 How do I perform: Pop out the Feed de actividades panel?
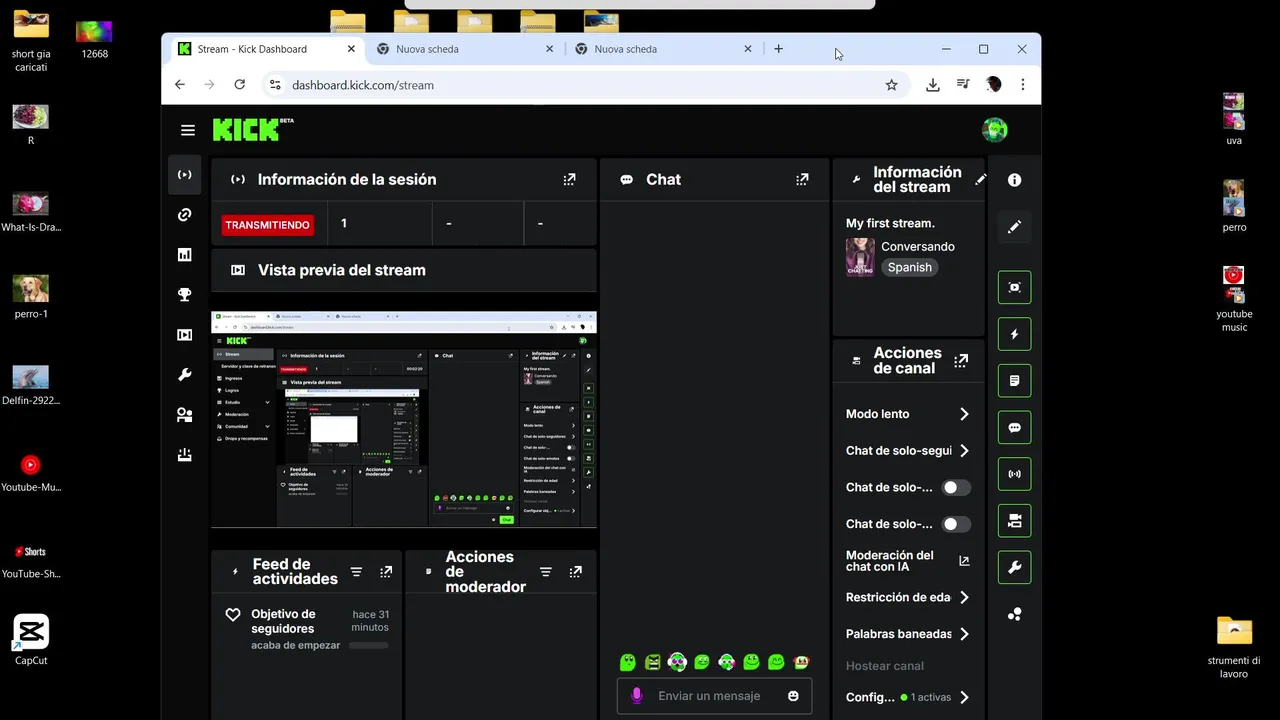386,572
